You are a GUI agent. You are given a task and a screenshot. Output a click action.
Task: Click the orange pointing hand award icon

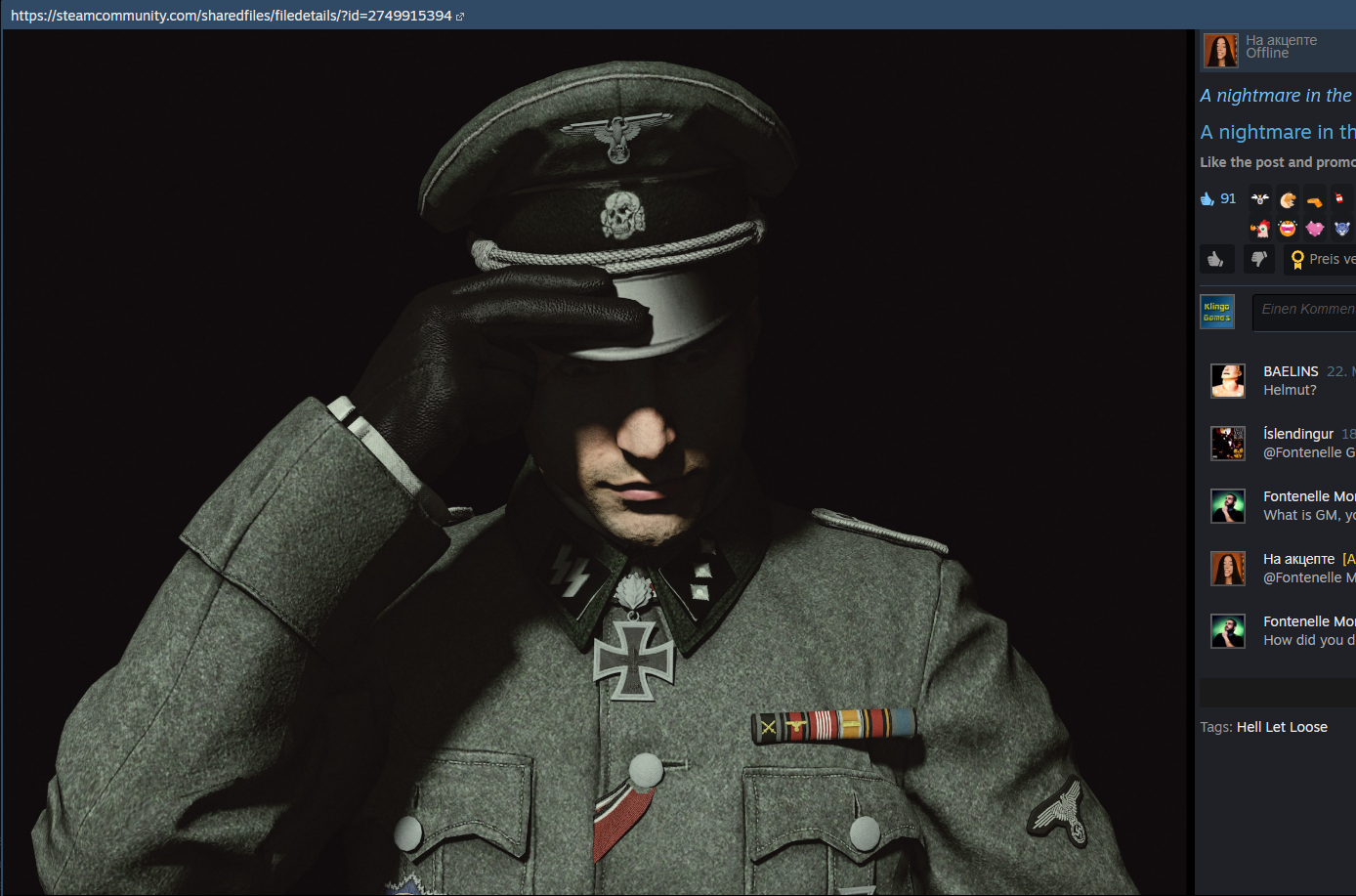pos(1315,201)
